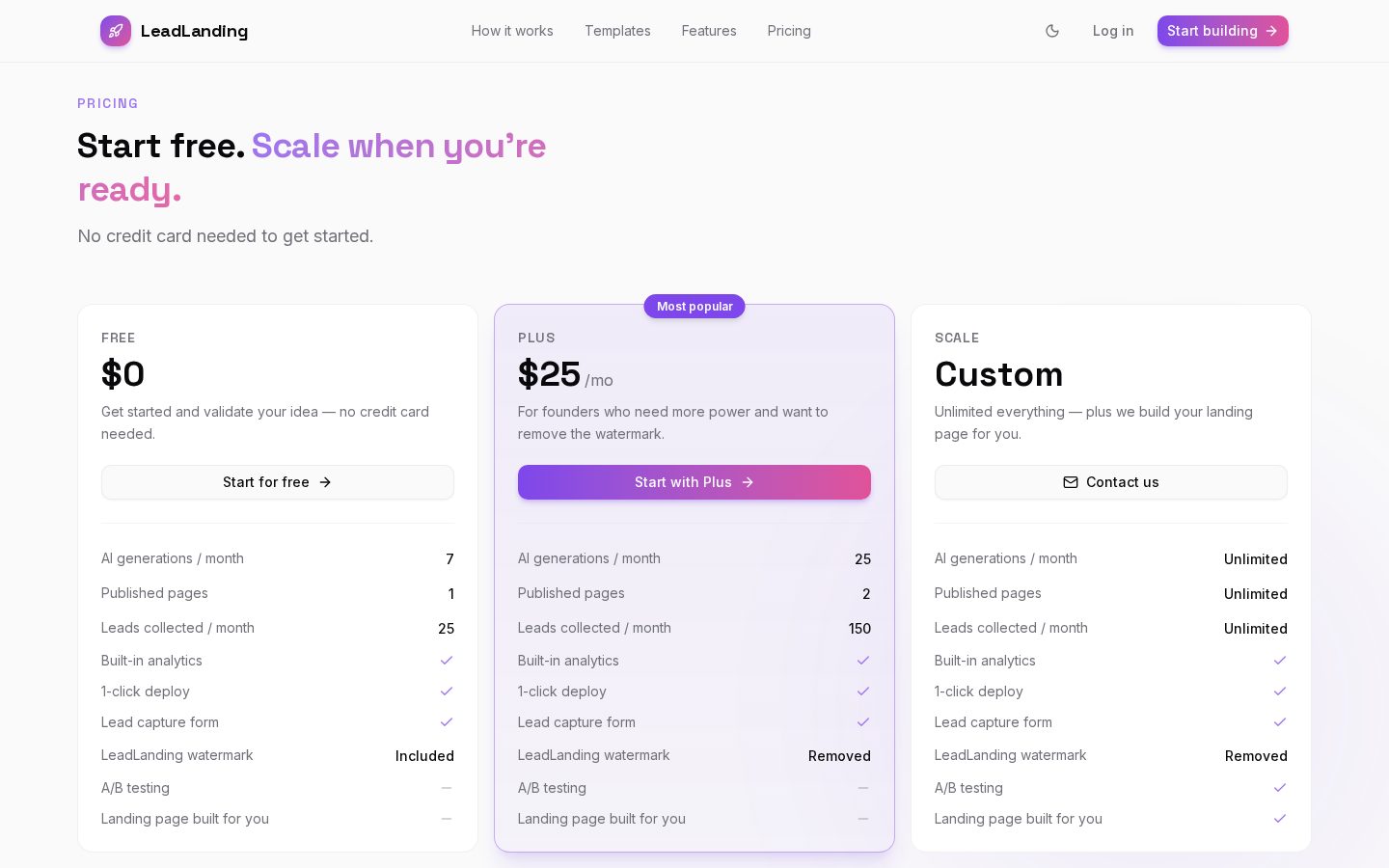Viewport: 1389px width, 868px height.
Task: Click the Scale plan AI generations Unlimited value
Action: tap(1256, 559)
